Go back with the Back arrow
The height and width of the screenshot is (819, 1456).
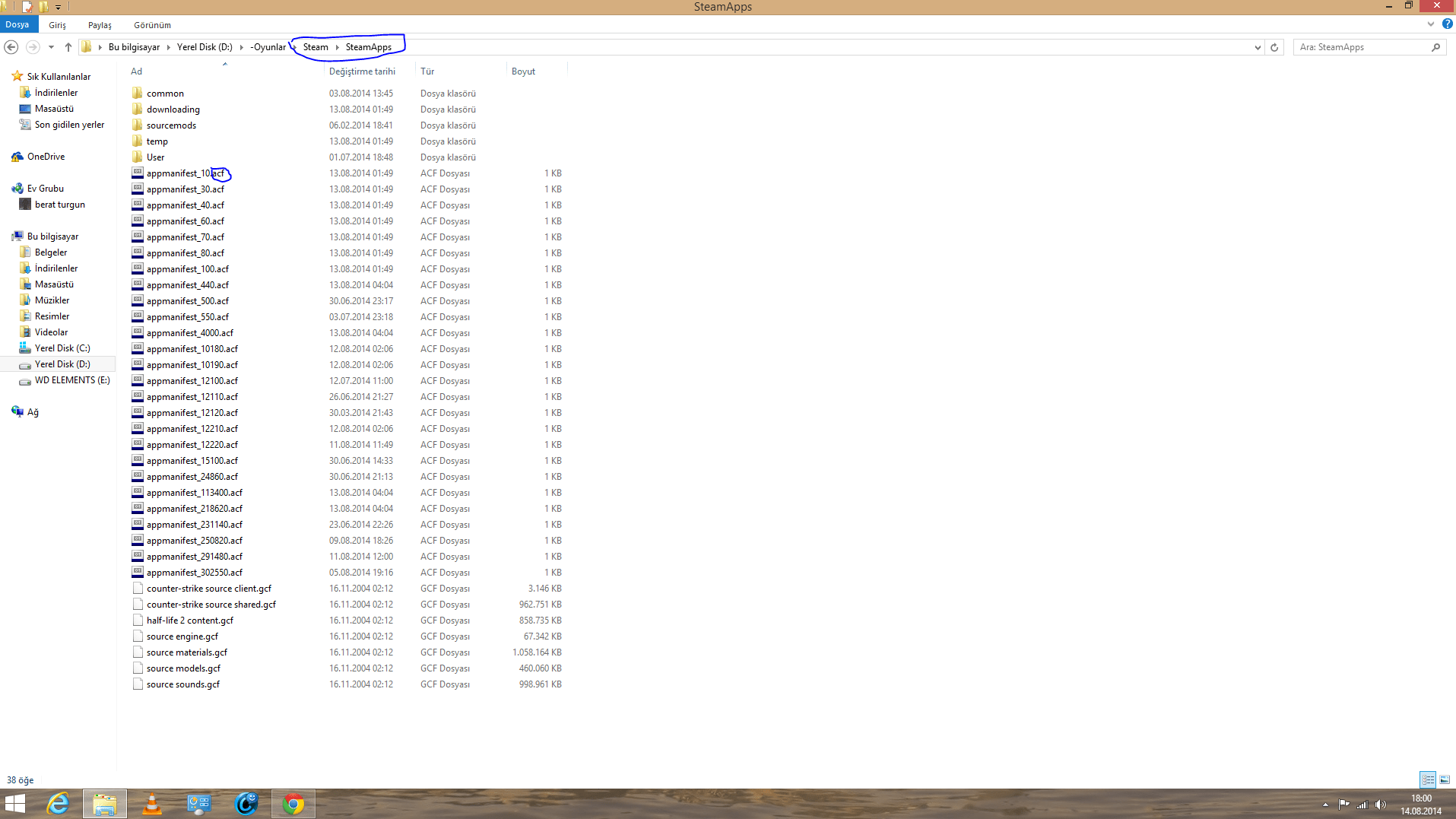click(11, 47)
